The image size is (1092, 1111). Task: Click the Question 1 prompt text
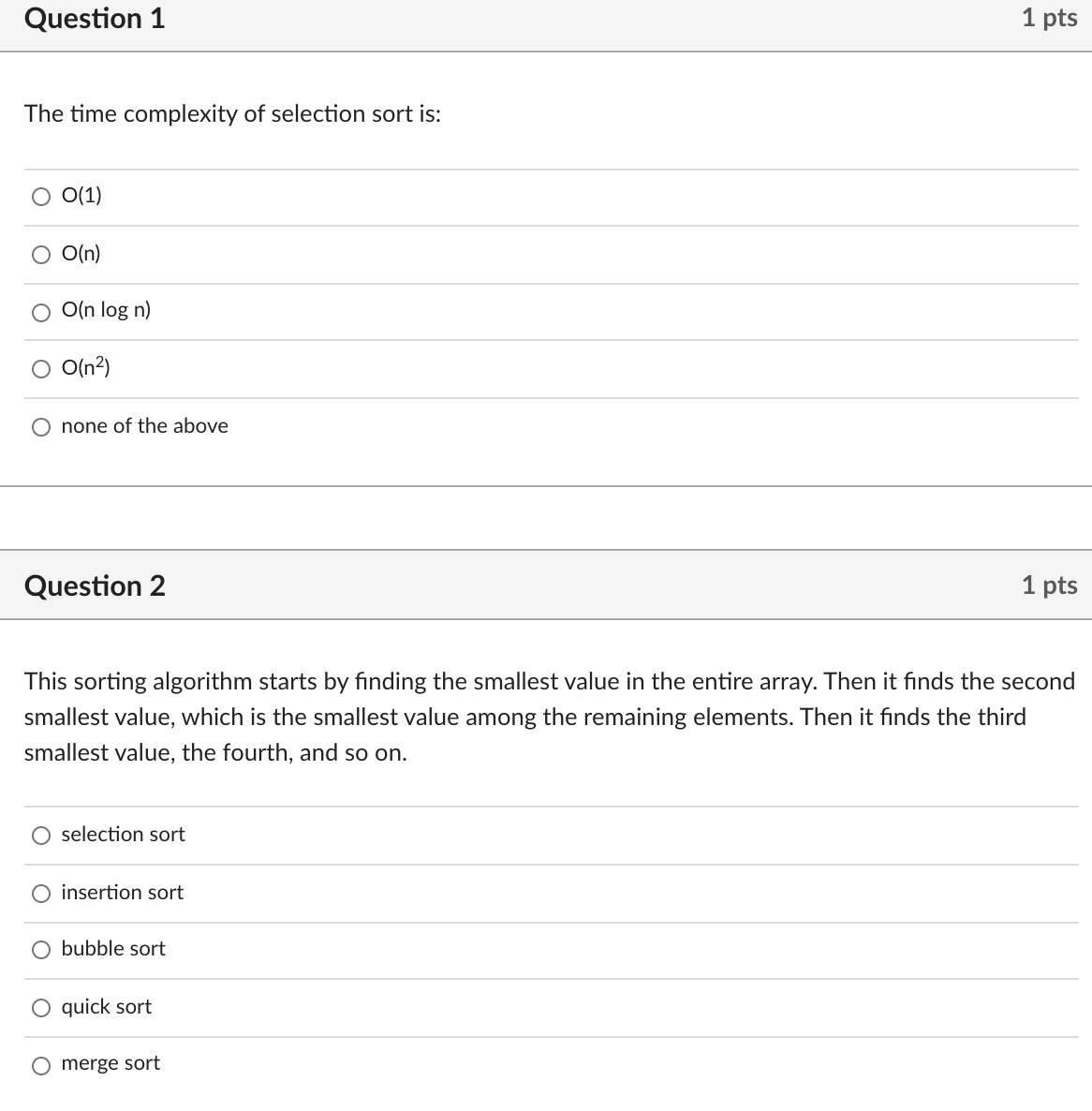(233, 114)
